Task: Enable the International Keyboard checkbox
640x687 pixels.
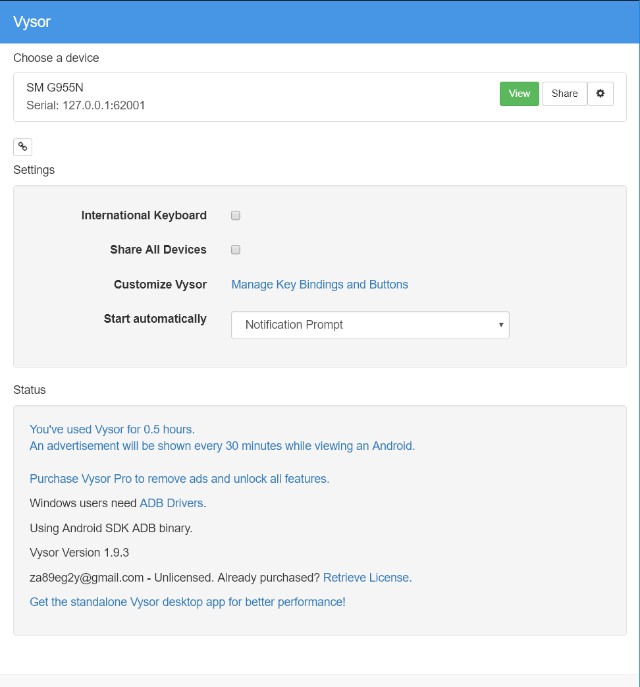Action: point(235,215)
